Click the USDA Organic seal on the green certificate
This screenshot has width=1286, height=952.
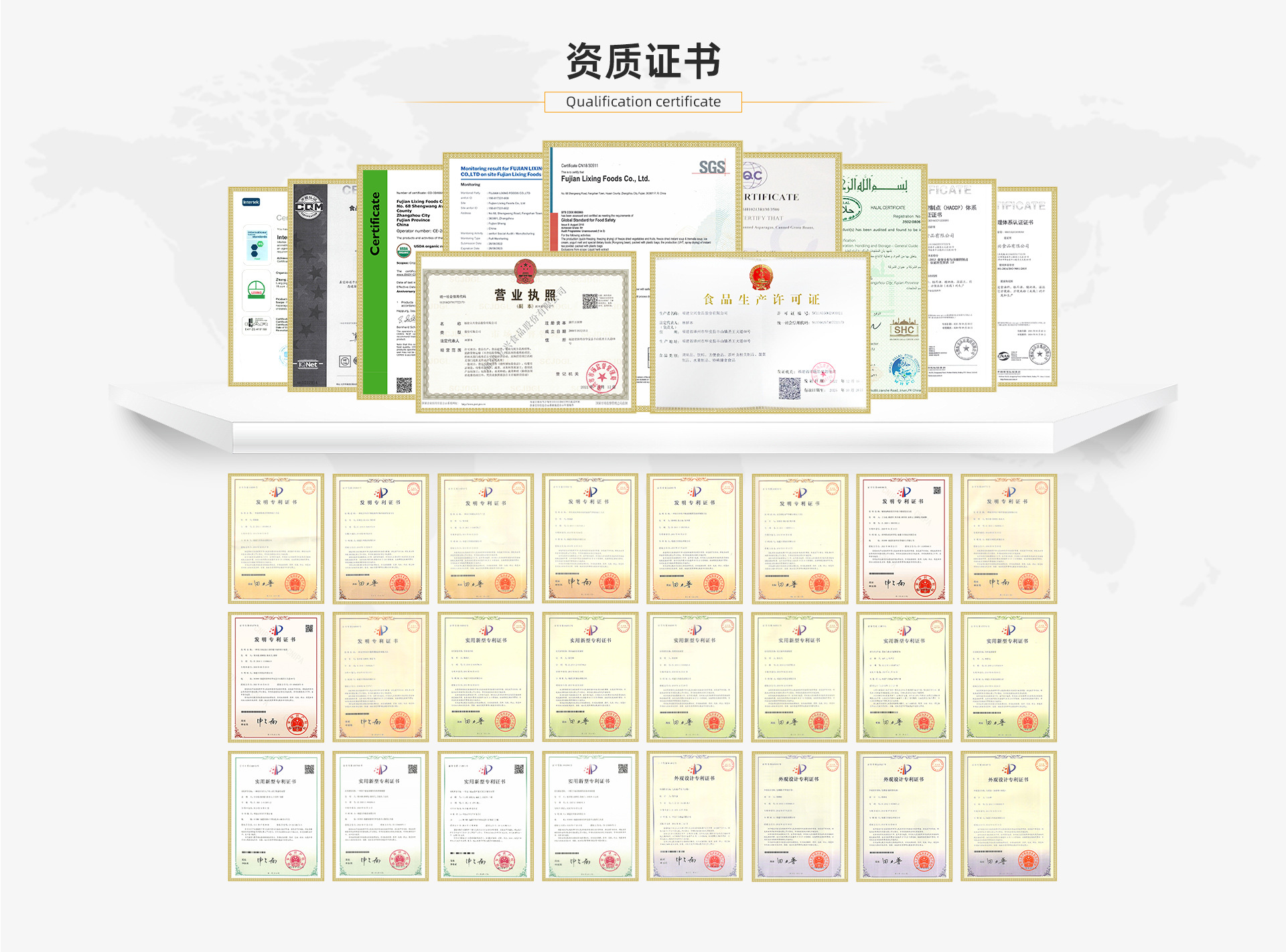click(404, 251)
